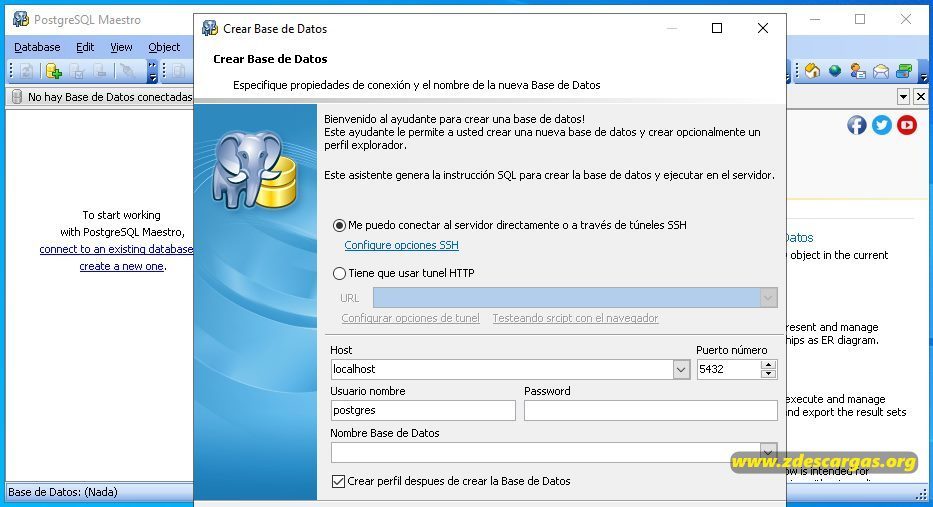Screen dimensions: 933x507
Task: Open the Object menu
Action: (x=164, y=47)
